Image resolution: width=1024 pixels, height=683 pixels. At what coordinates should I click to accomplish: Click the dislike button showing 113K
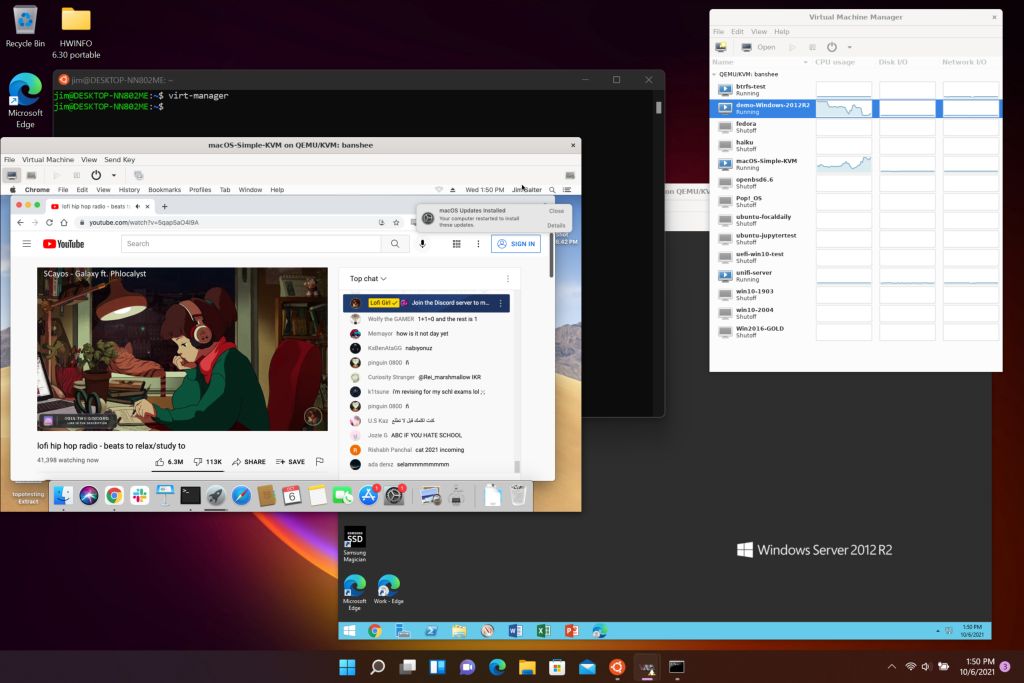point(208,462)
